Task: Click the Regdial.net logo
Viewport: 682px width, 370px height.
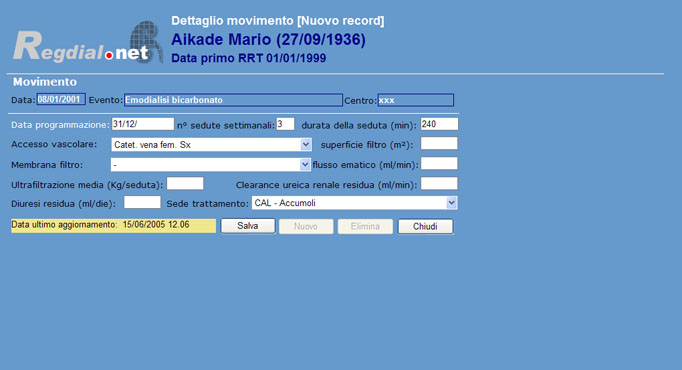Action: click(88, 43)
